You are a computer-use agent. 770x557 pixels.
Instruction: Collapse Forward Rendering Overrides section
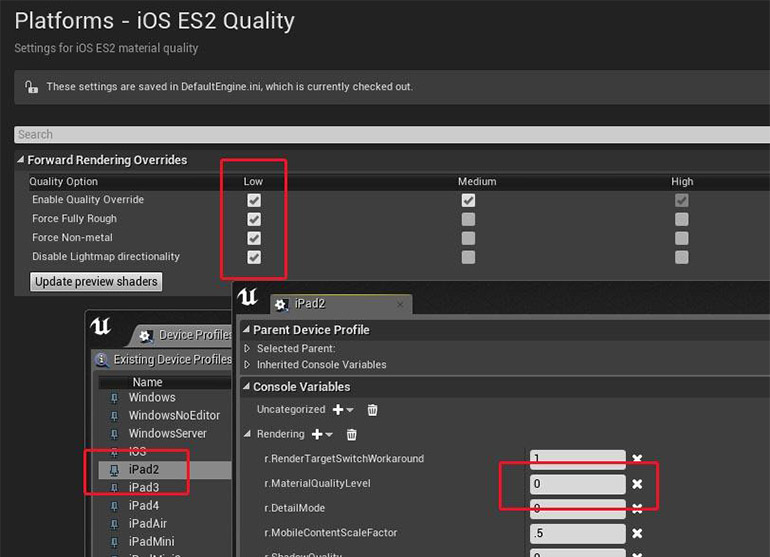[20, 160]
